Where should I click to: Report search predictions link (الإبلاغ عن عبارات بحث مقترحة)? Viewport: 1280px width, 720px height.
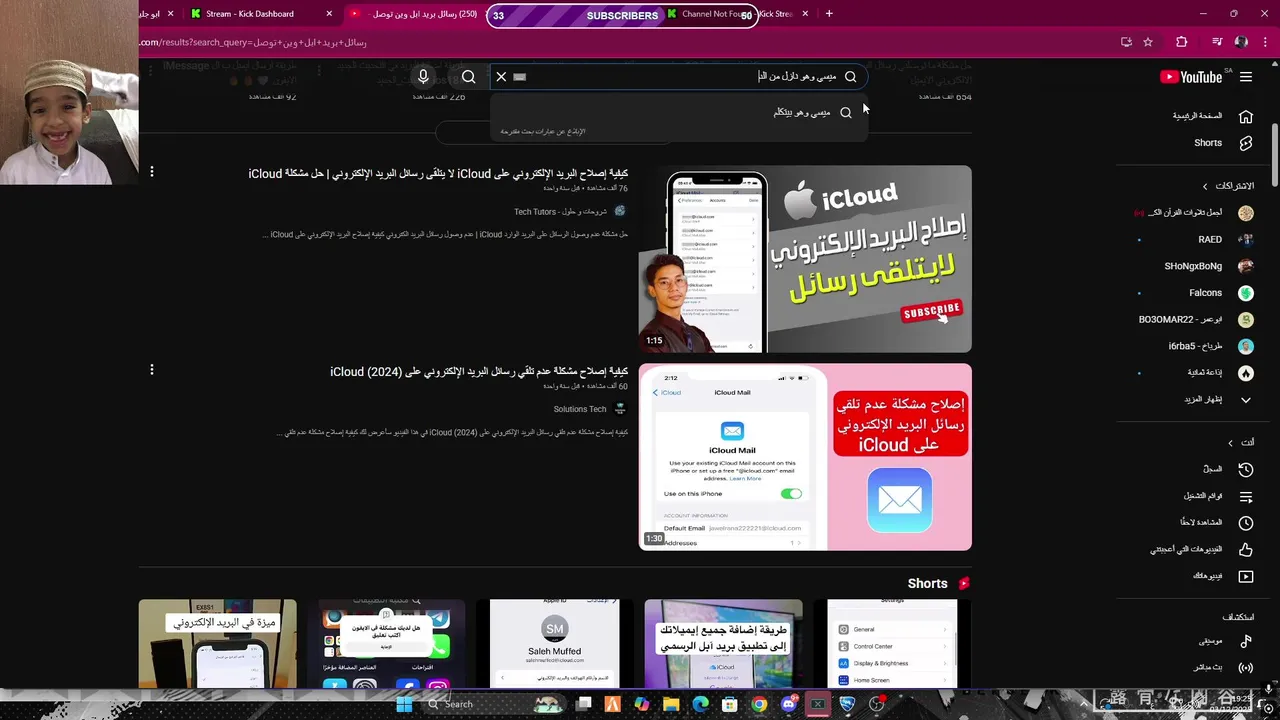[543, 132]
